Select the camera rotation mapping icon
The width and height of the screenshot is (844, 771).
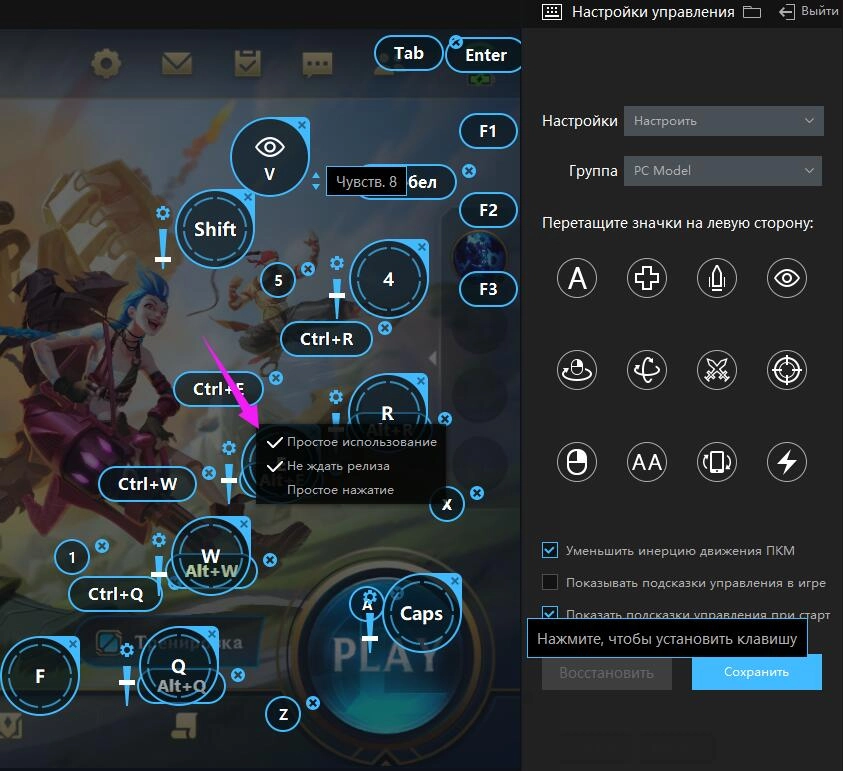coord(647,370)
